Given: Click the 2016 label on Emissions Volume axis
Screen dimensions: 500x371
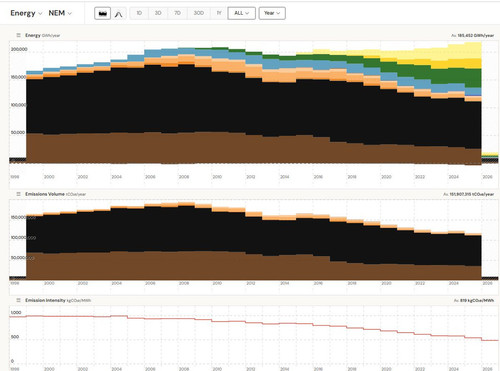Looking at the screenshot, I should click(x=318, y=283).
